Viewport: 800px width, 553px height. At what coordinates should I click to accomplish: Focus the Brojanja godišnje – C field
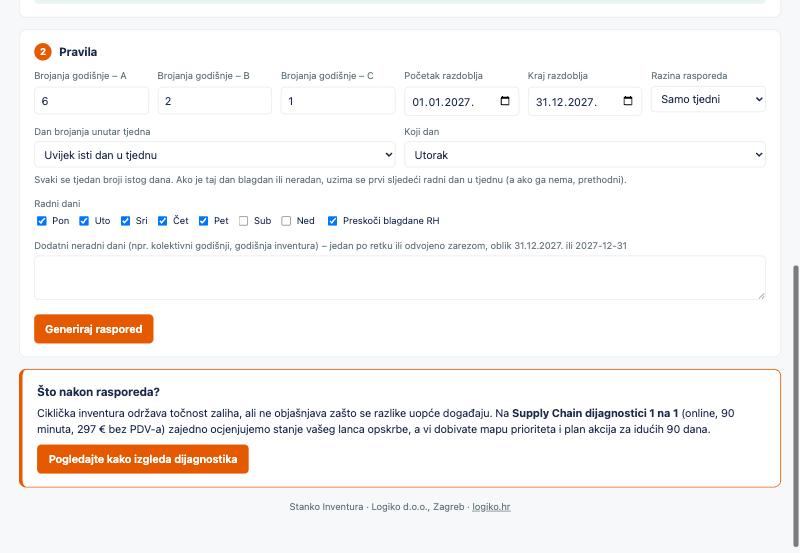[338, 100]
